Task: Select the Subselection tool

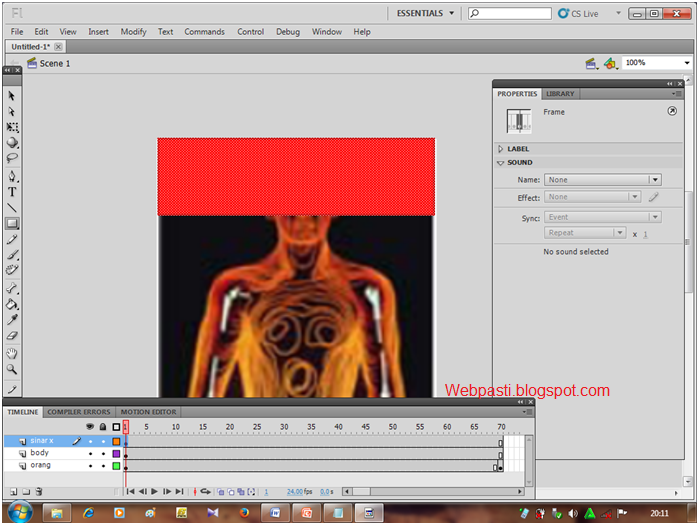Action: tap(12, 111)
